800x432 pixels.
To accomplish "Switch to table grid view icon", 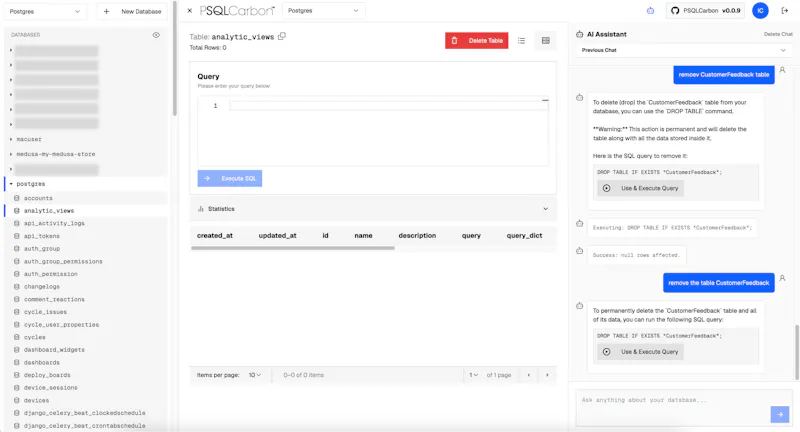I will click(545, 41).
